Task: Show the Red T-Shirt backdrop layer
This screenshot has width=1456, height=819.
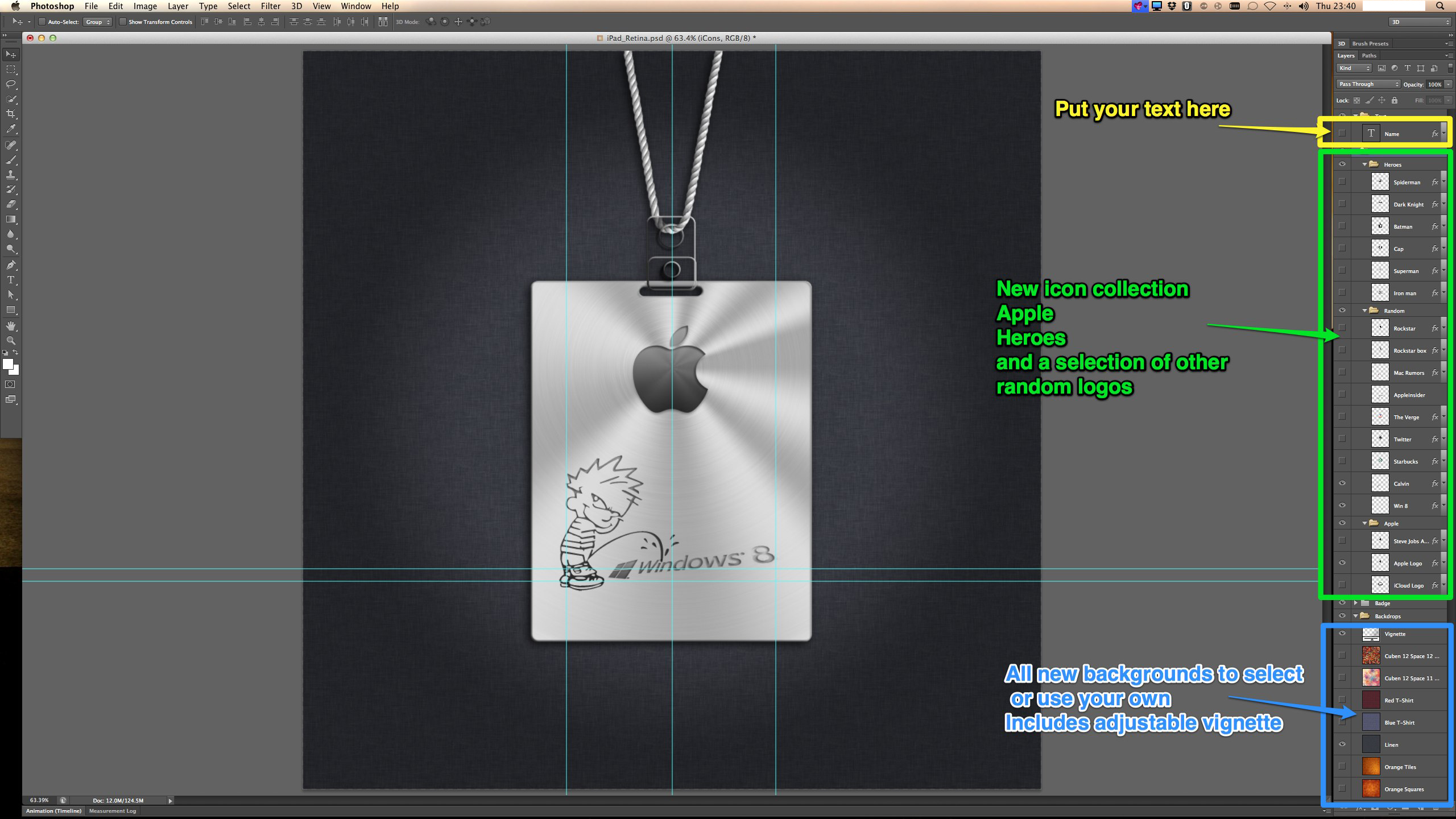Action: click(x=1342, y=700)
